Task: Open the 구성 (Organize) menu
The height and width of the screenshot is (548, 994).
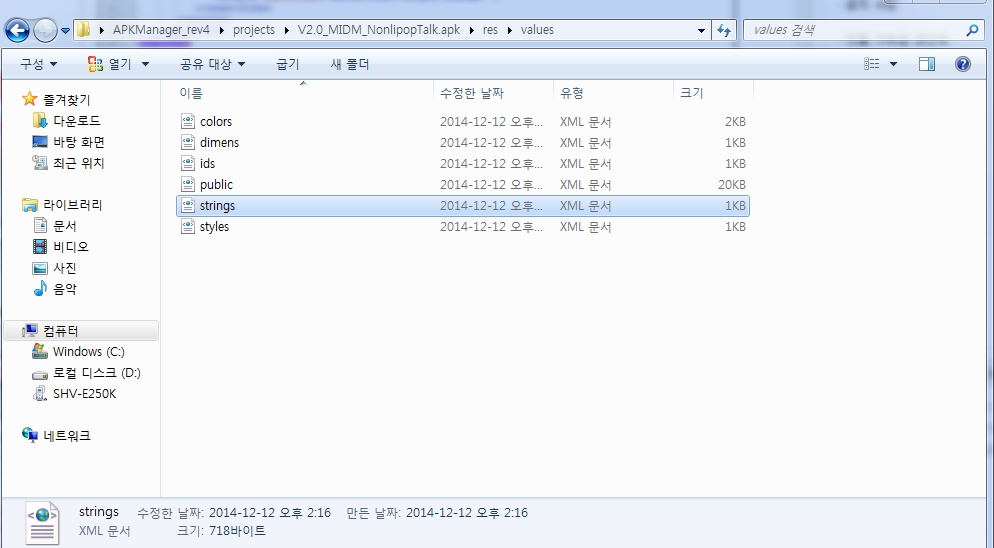Action: point(38,64)
